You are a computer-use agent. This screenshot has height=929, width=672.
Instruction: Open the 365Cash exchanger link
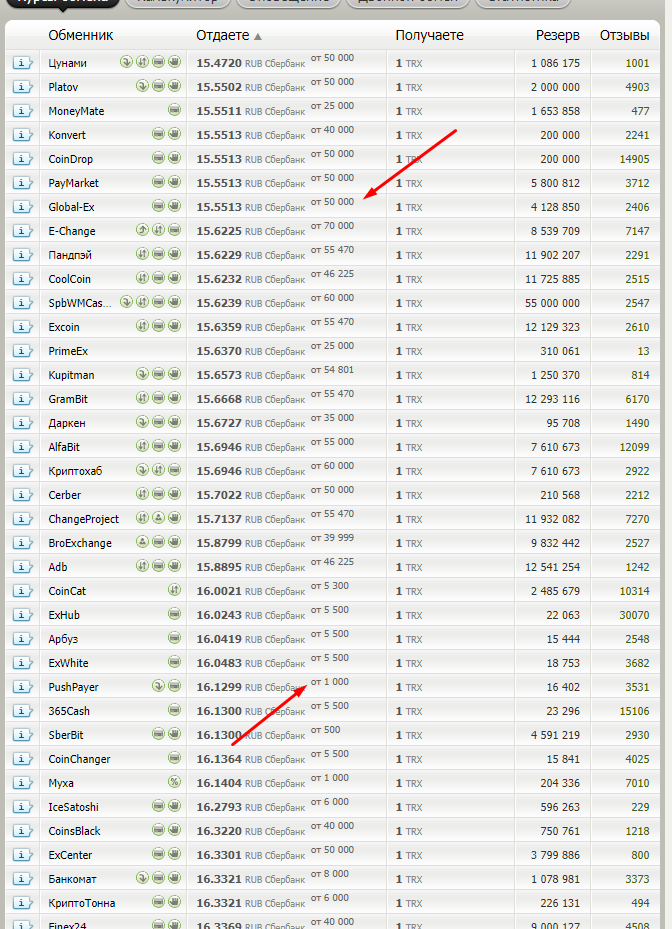tap(69, 711)
